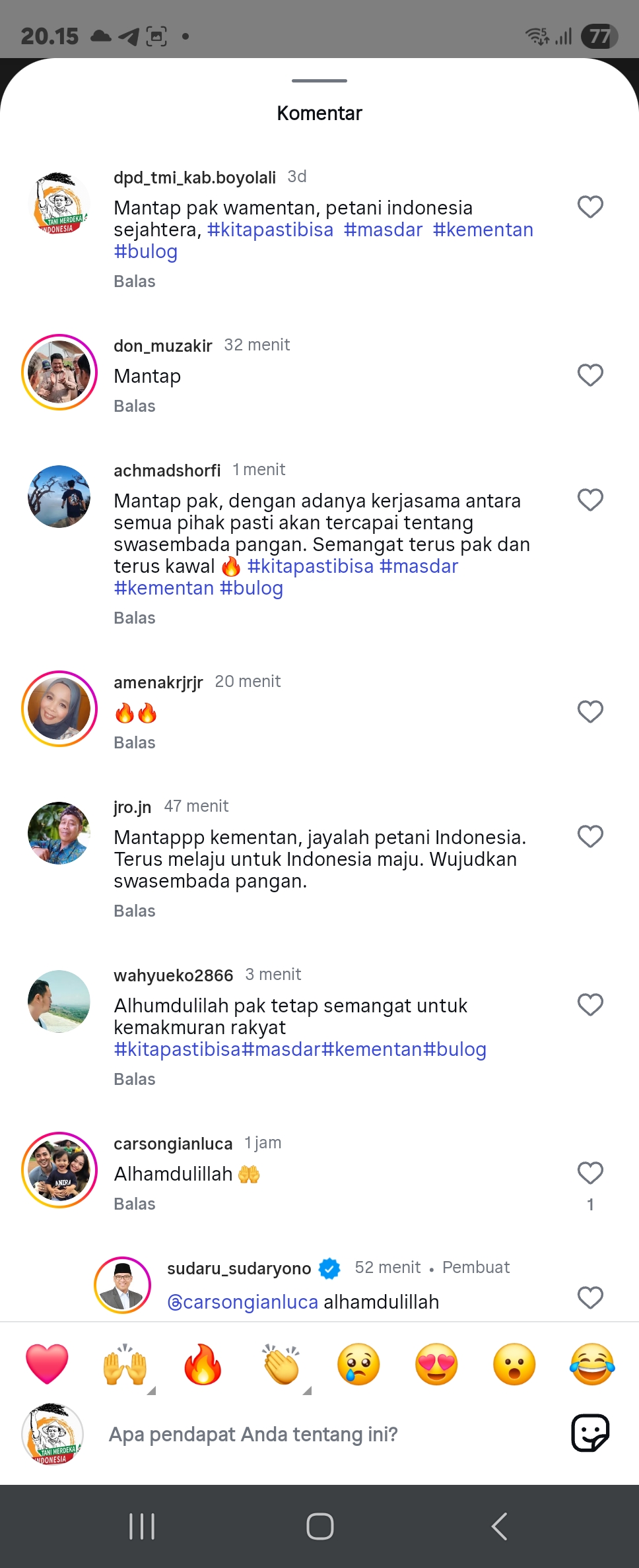
Task: Like the comment from dpd_tmi_kab.boyolali
Action: [x=590, y=207]
